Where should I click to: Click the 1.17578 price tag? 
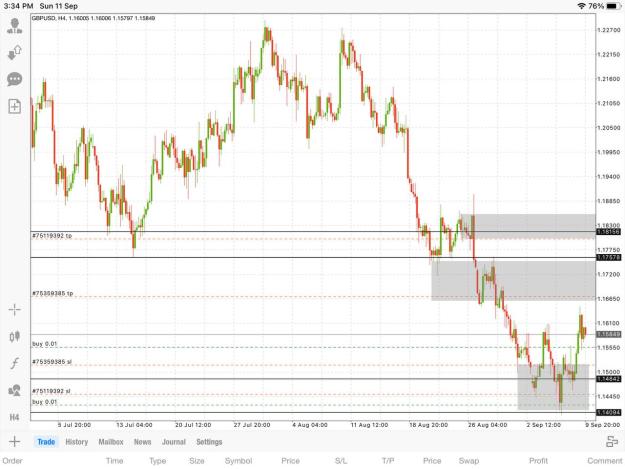click(x=608, y=258)
